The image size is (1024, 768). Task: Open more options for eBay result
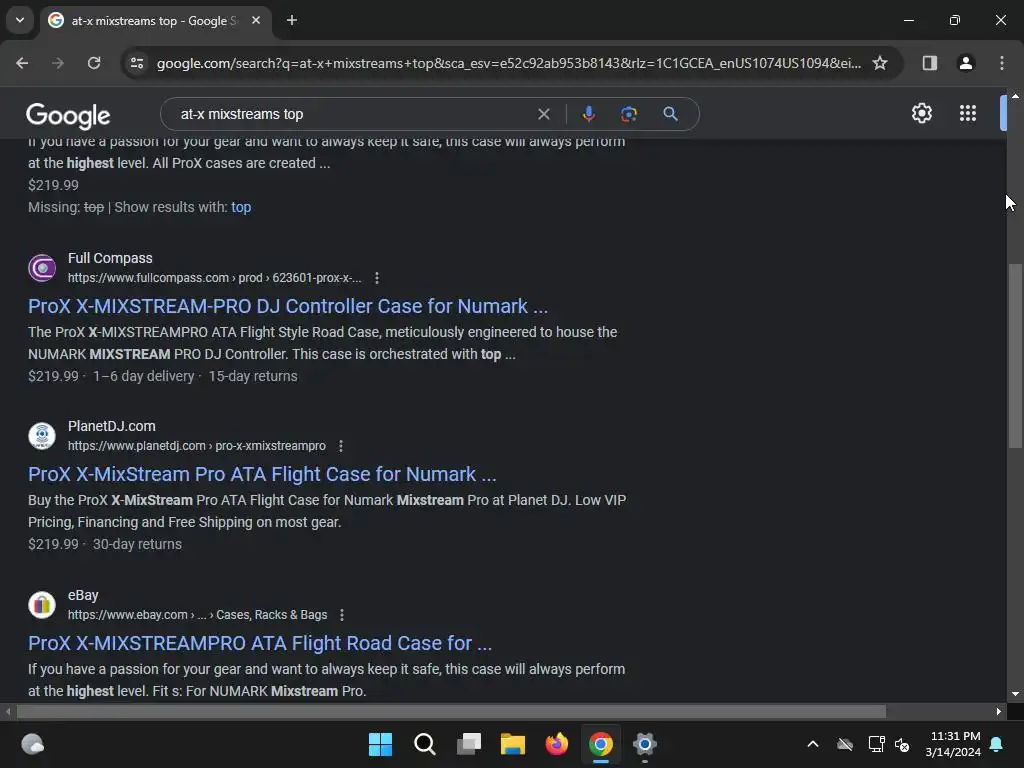tap(342, 615)
